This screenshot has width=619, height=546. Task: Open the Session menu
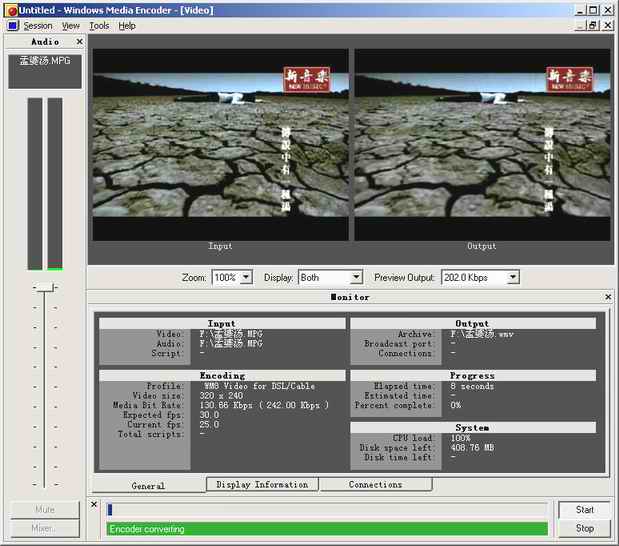click(x=38, y=25)
